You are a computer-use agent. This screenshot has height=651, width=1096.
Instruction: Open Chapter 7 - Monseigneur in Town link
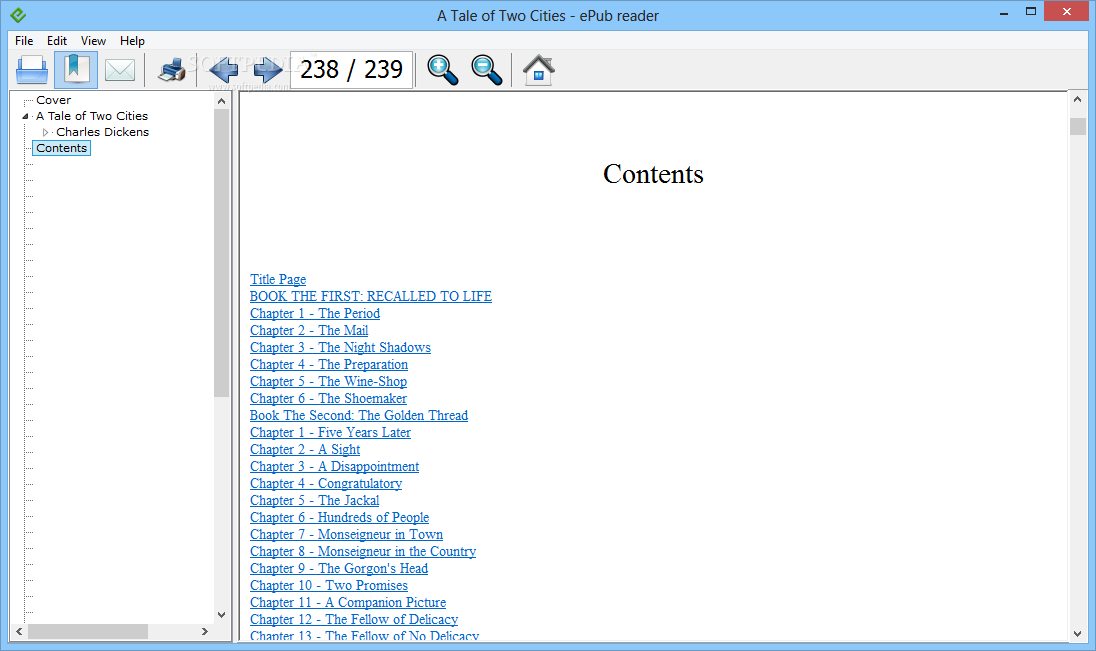(347, 535)
